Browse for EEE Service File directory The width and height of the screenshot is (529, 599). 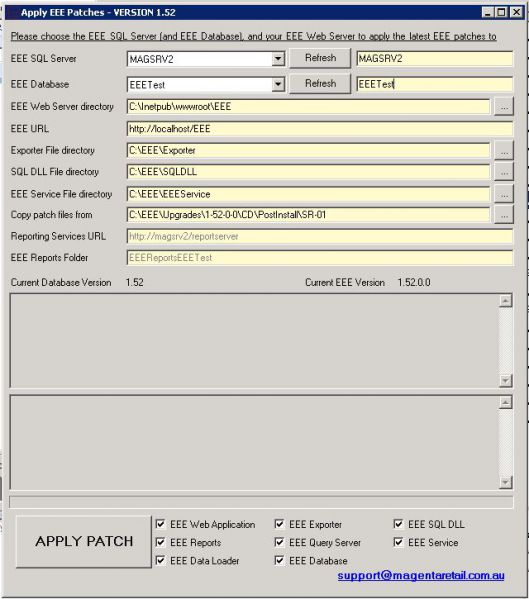pos(504,194)
